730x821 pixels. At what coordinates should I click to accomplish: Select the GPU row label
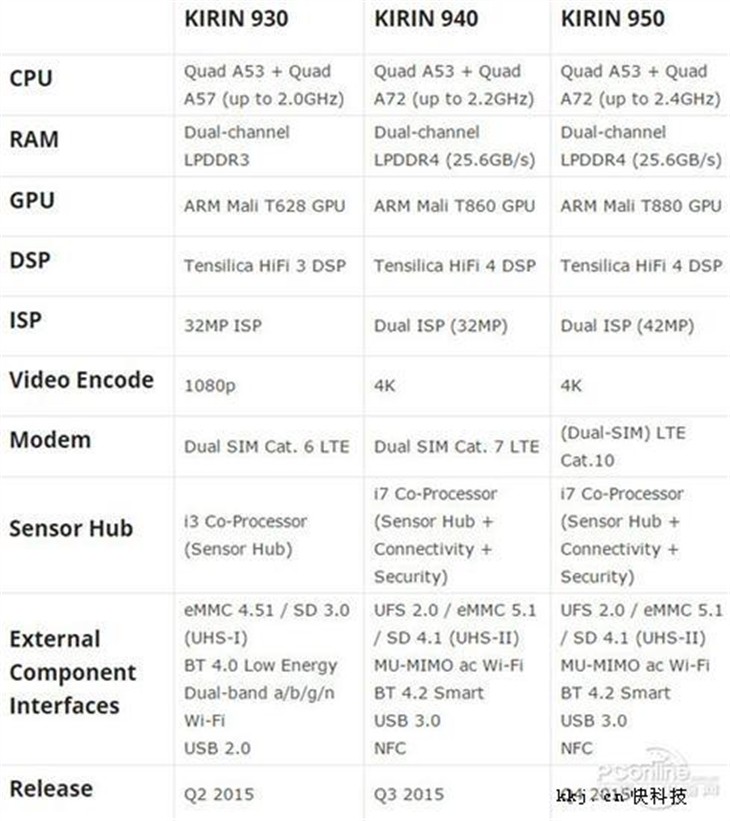coord(32,201)
